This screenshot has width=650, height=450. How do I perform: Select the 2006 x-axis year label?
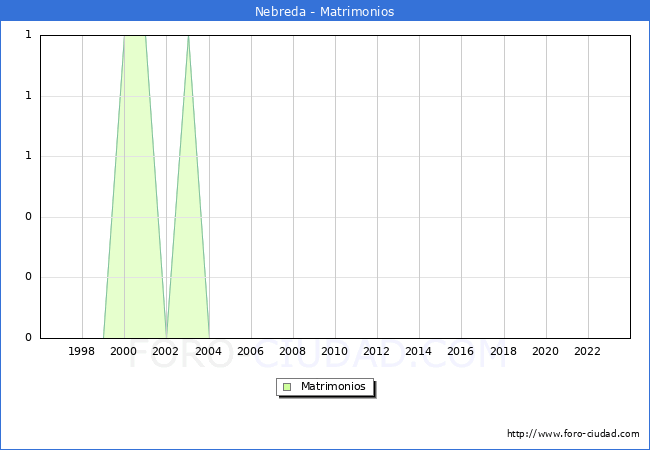coord(250,351)
